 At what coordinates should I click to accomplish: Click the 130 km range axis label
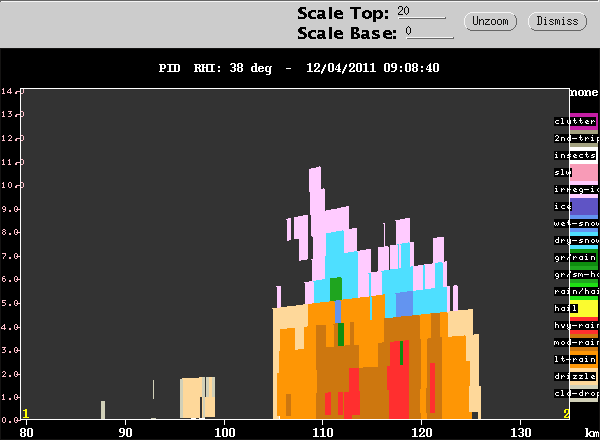click(521, 433)
